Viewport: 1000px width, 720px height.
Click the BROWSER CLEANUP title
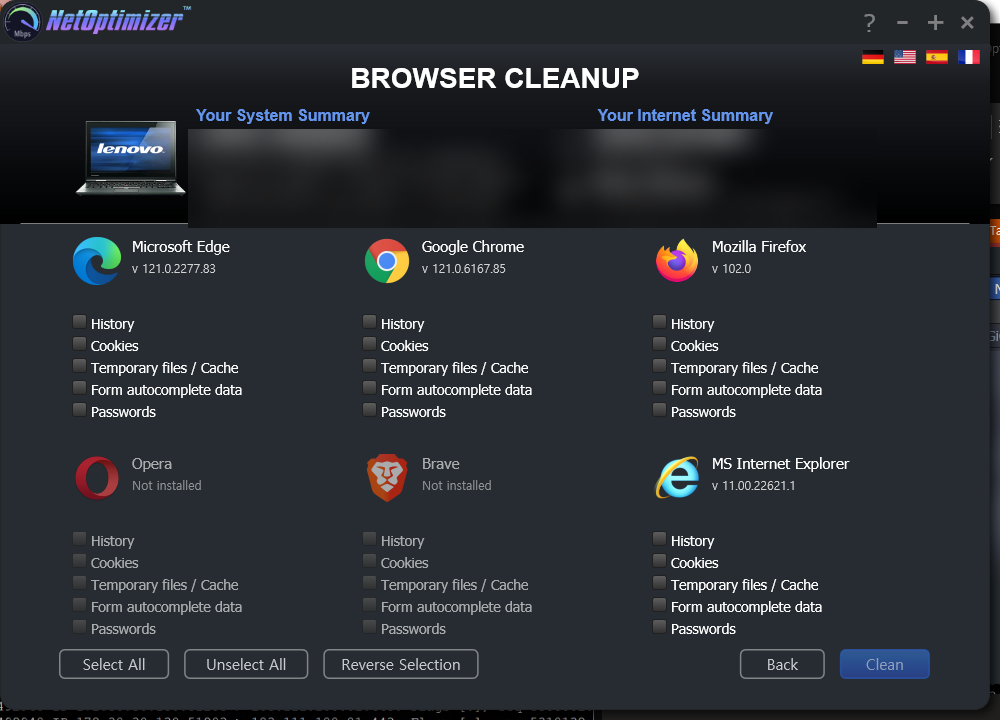pyautogui.click(x=495, y=78)
